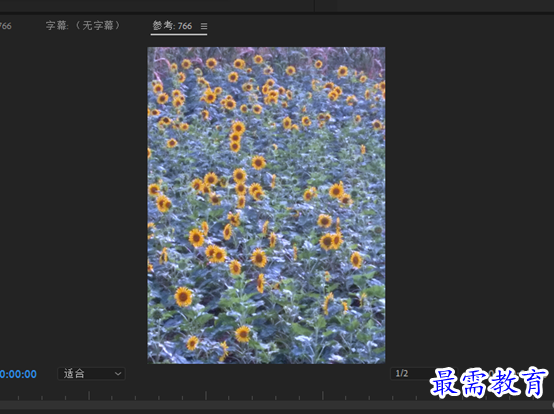The height and width of the screenshot is (414, 554).
Task: Click the sunflower preview frame in the monitor
Action: pos(266,205)
